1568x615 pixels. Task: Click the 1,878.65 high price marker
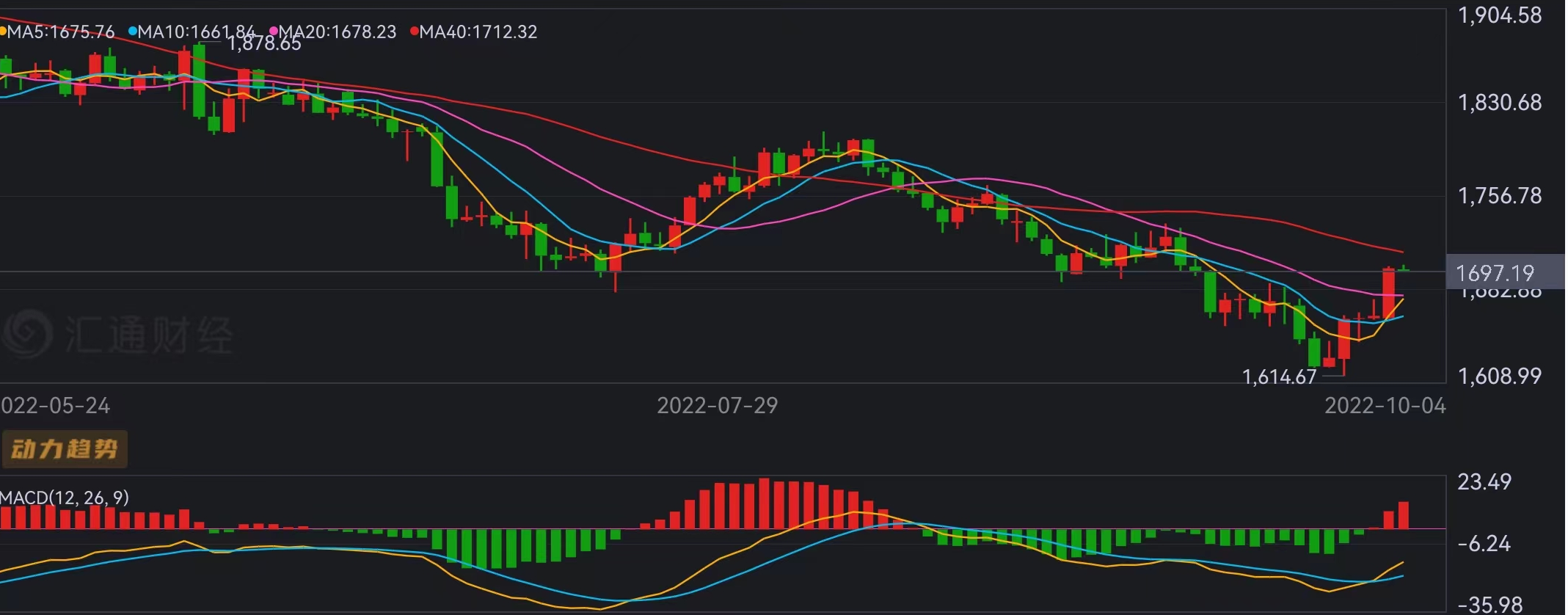point(264,44)
